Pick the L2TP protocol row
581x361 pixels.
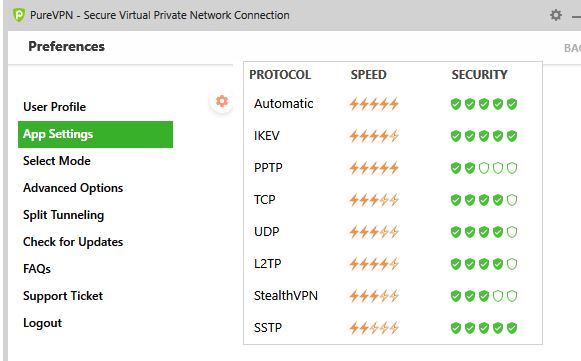[393, 264]
